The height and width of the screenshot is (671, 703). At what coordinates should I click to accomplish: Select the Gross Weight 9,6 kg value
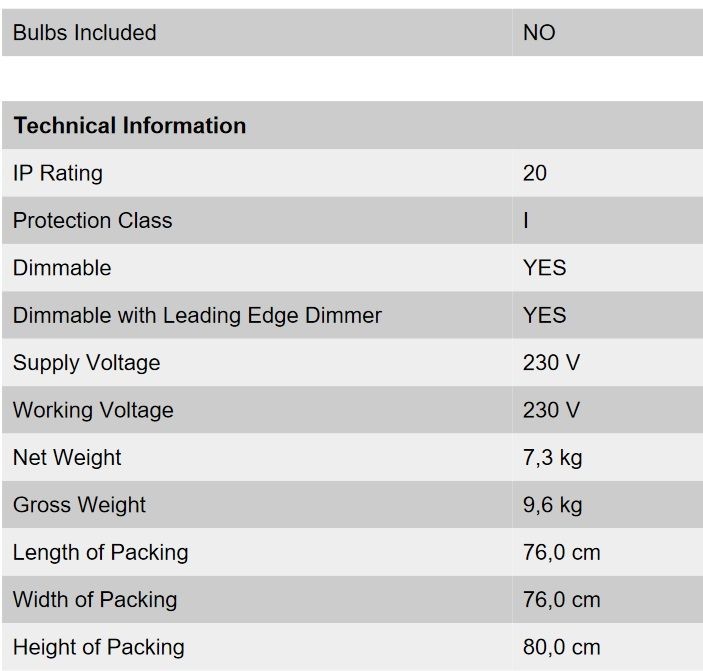552,505
